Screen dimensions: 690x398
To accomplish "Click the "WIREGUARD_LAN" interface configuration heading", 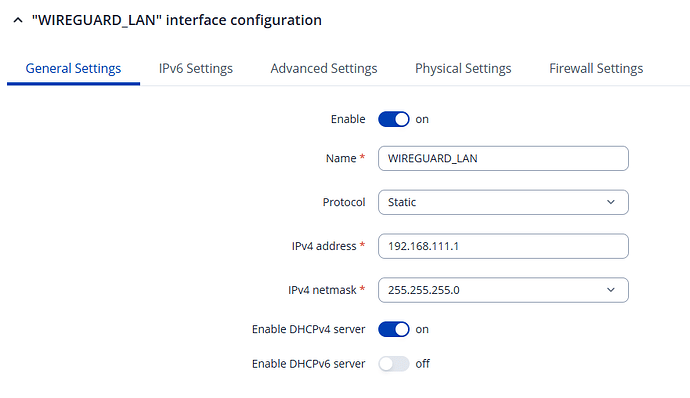I will tap(176, 20).
